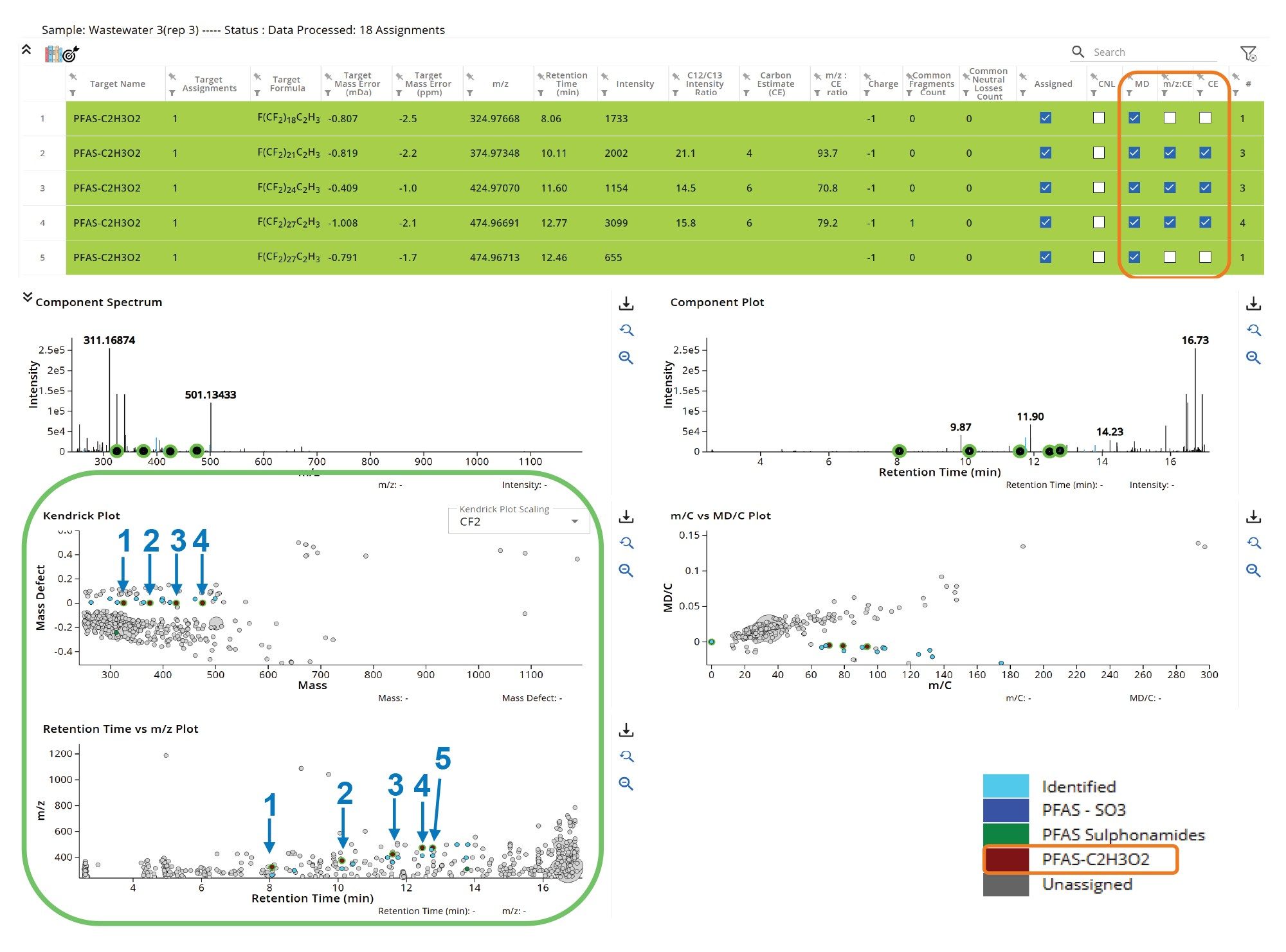Image resolution: width=1286 pixels, height=952 pixels.
Task: Collapse the table with the double-chevron up icon
Action: pyautogui.click(x=26, y=49)
